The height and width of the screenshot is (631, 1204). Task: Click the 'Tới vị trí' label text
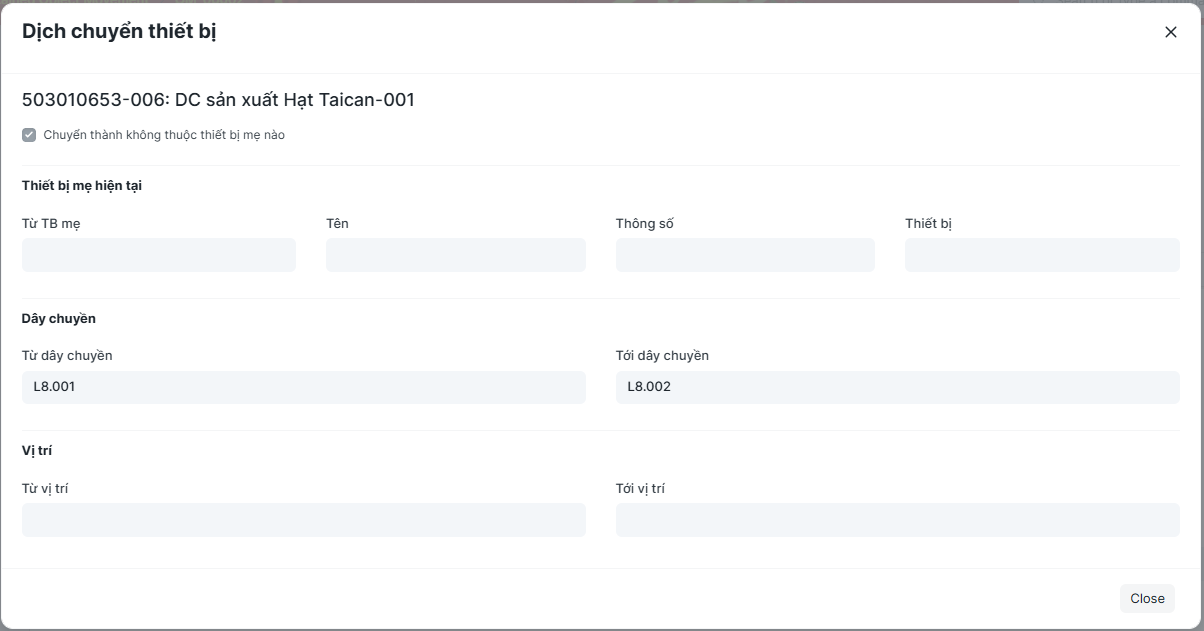(x=640, y=489)
